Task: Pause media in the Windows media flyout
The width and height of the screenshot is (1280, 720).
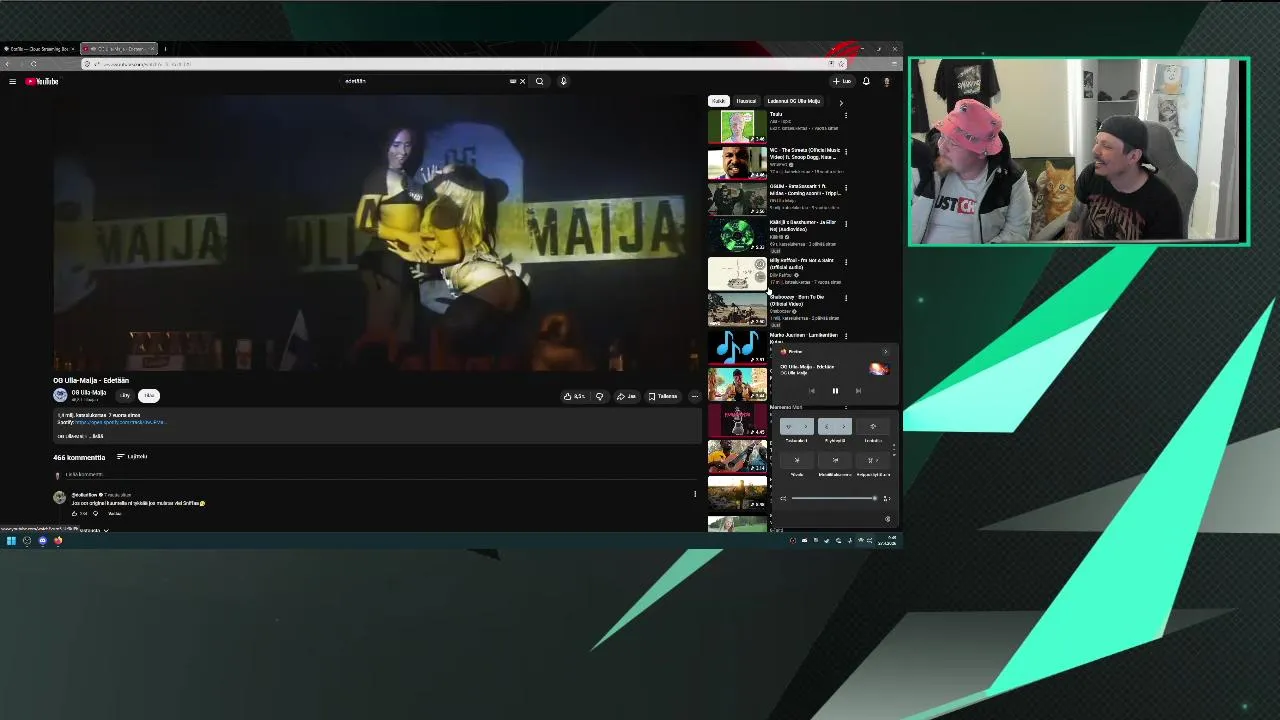Action: click(835, 391)
